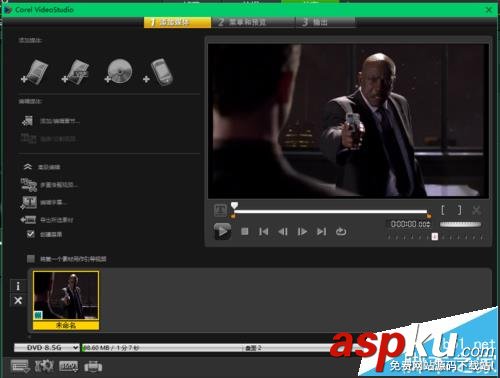Open DVD 8.5G disc type dropdown

point(47,348)
